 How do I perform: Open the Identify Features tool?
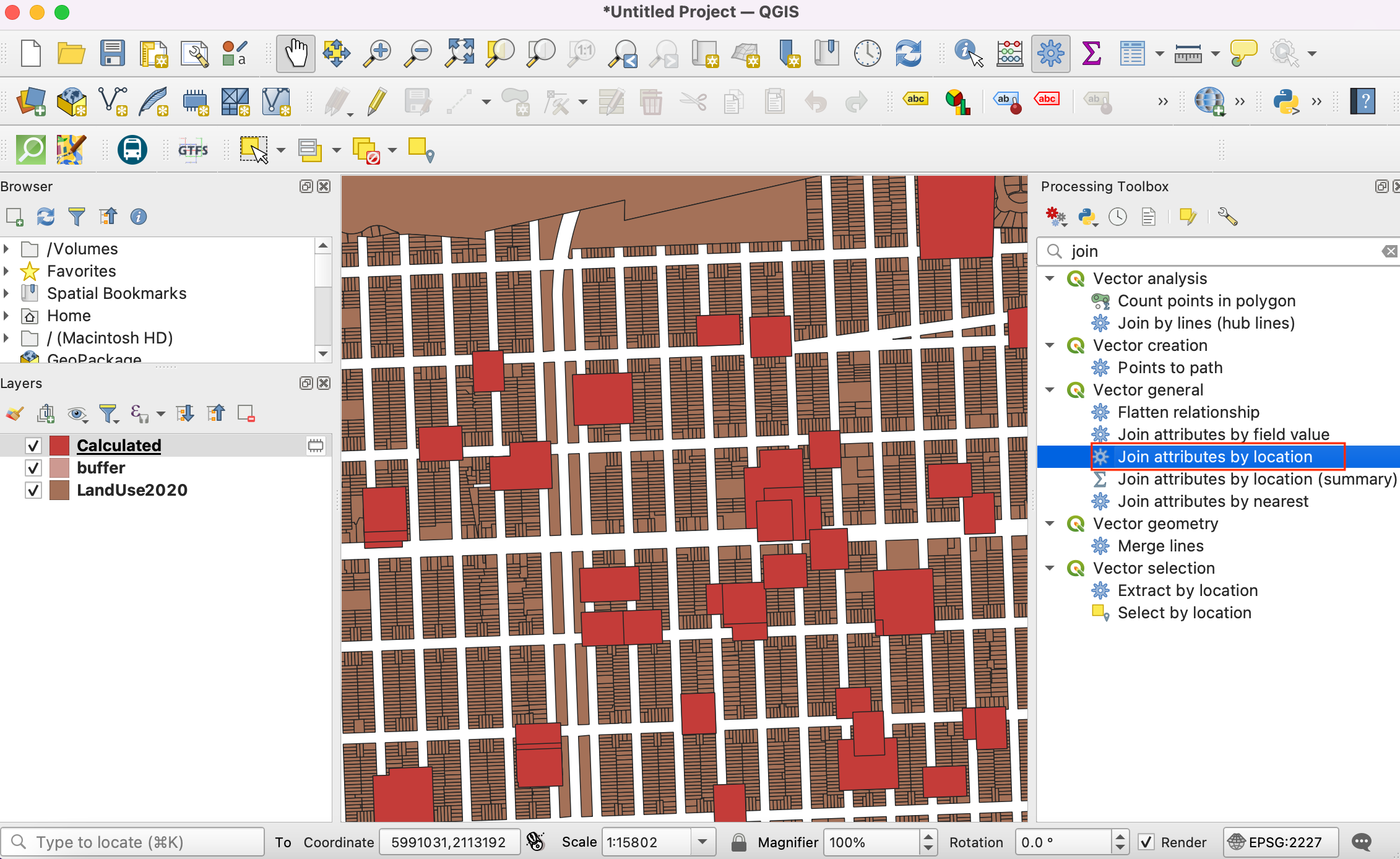[968, 54]
